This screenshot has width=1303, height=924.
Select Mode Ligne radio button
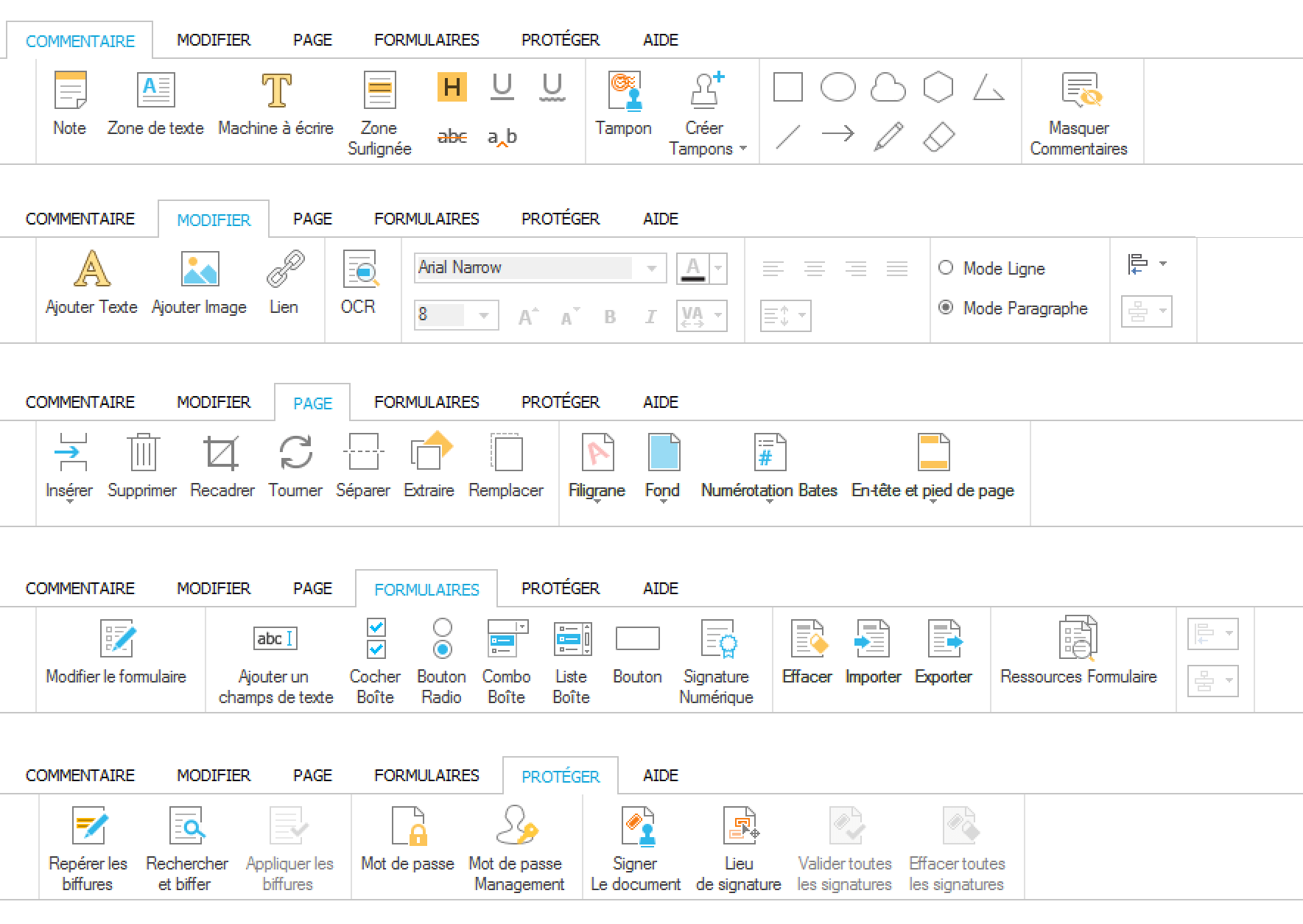(946, 268)
